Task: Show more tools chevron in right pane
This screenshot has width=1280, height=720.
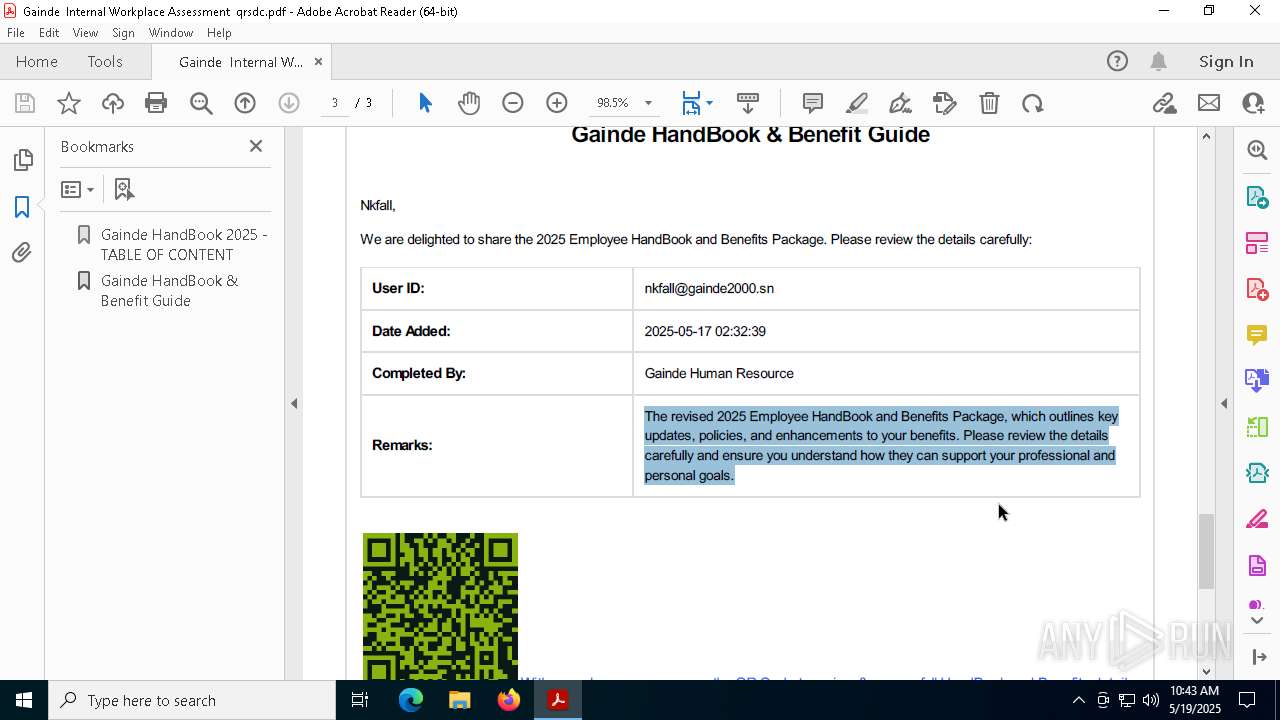Action: click(1257, 621)
